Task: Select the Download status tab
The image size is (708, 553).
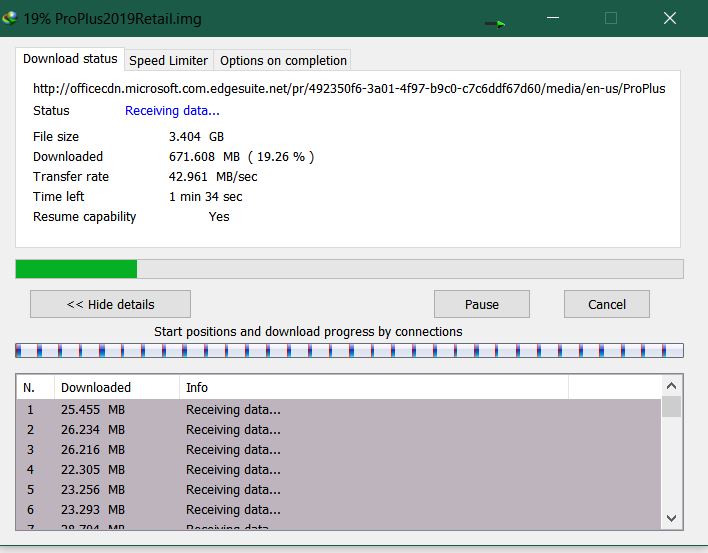Action: click(70, 59)
